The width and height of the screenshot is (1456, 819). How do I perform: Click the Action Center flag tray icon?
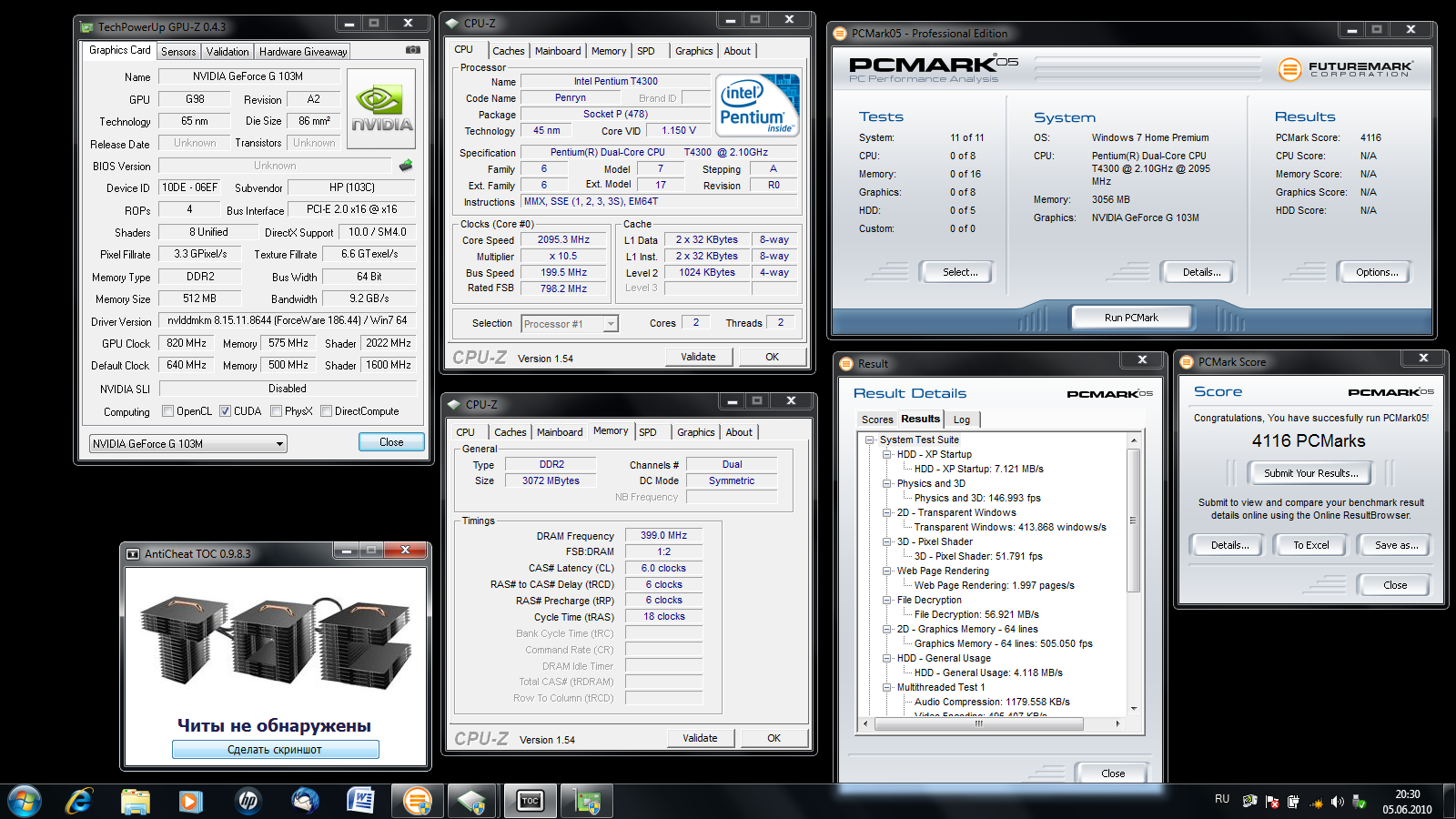click(x=1271, y=802)
